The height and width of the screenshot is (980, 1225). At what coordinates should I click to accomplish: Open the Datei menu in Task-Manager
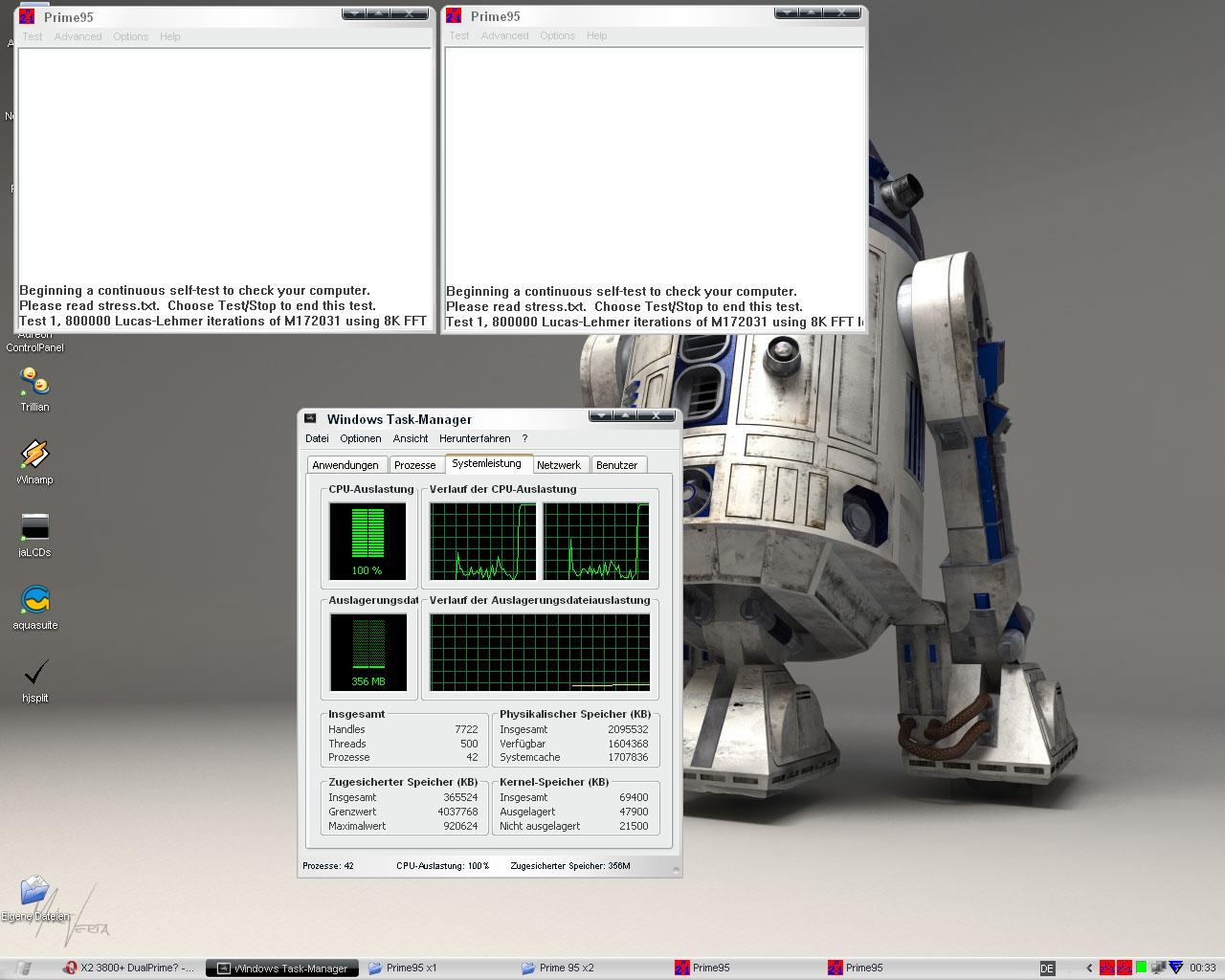(x=317, y=438)
